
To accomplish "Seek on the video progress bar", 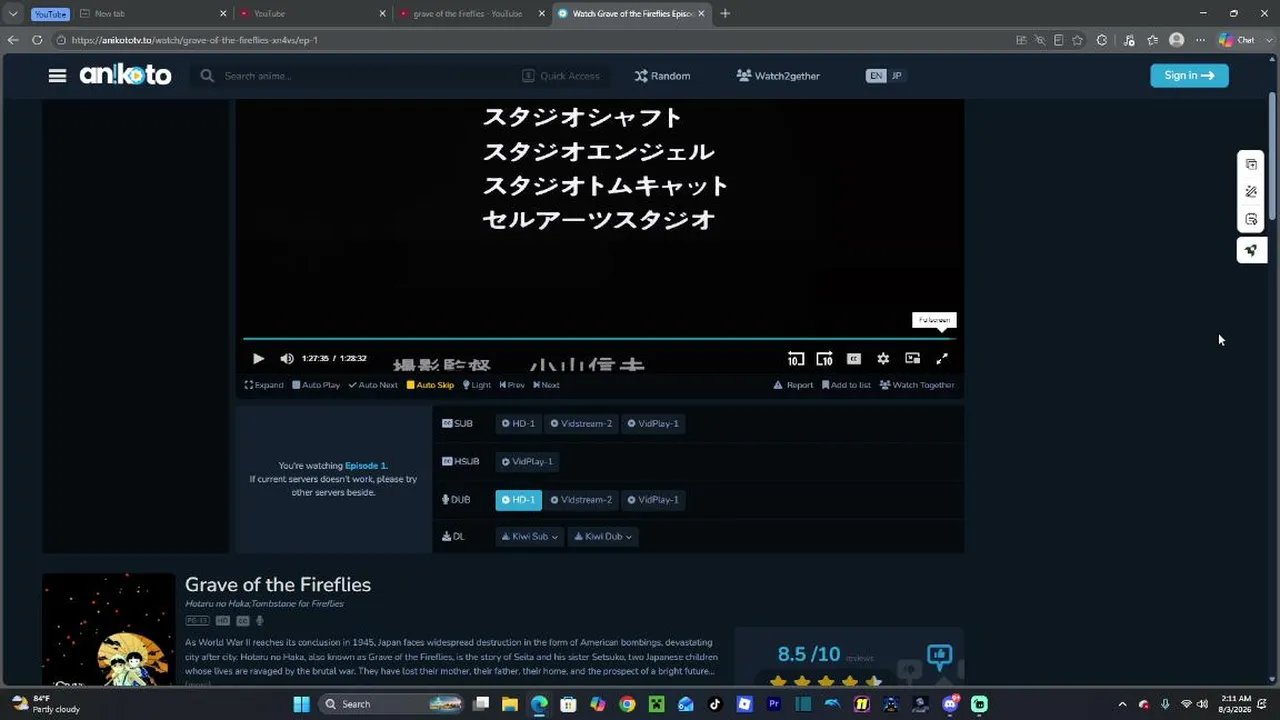I will click(x=600, y=338).
